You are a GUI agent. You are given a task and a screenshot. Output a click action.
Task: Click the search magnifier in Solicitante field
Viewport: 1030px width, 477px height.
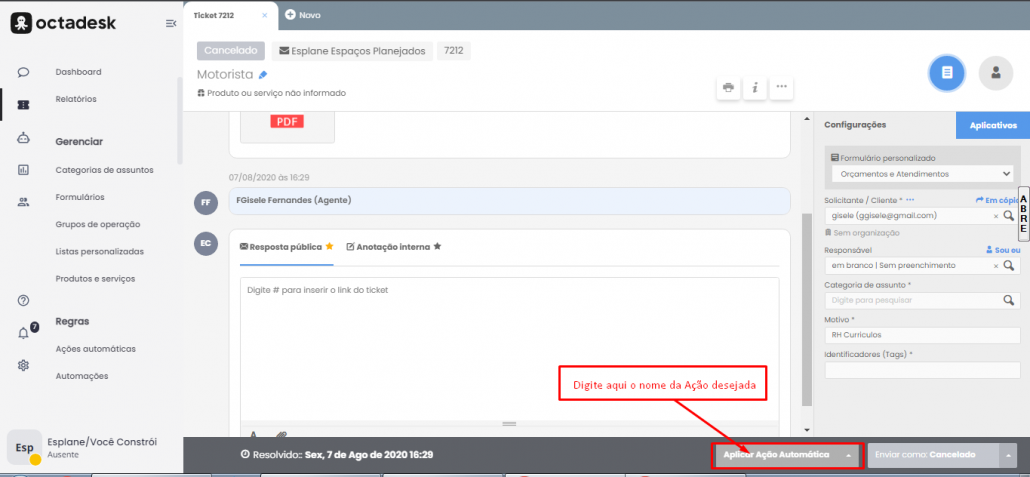[x=1009, y=215]
